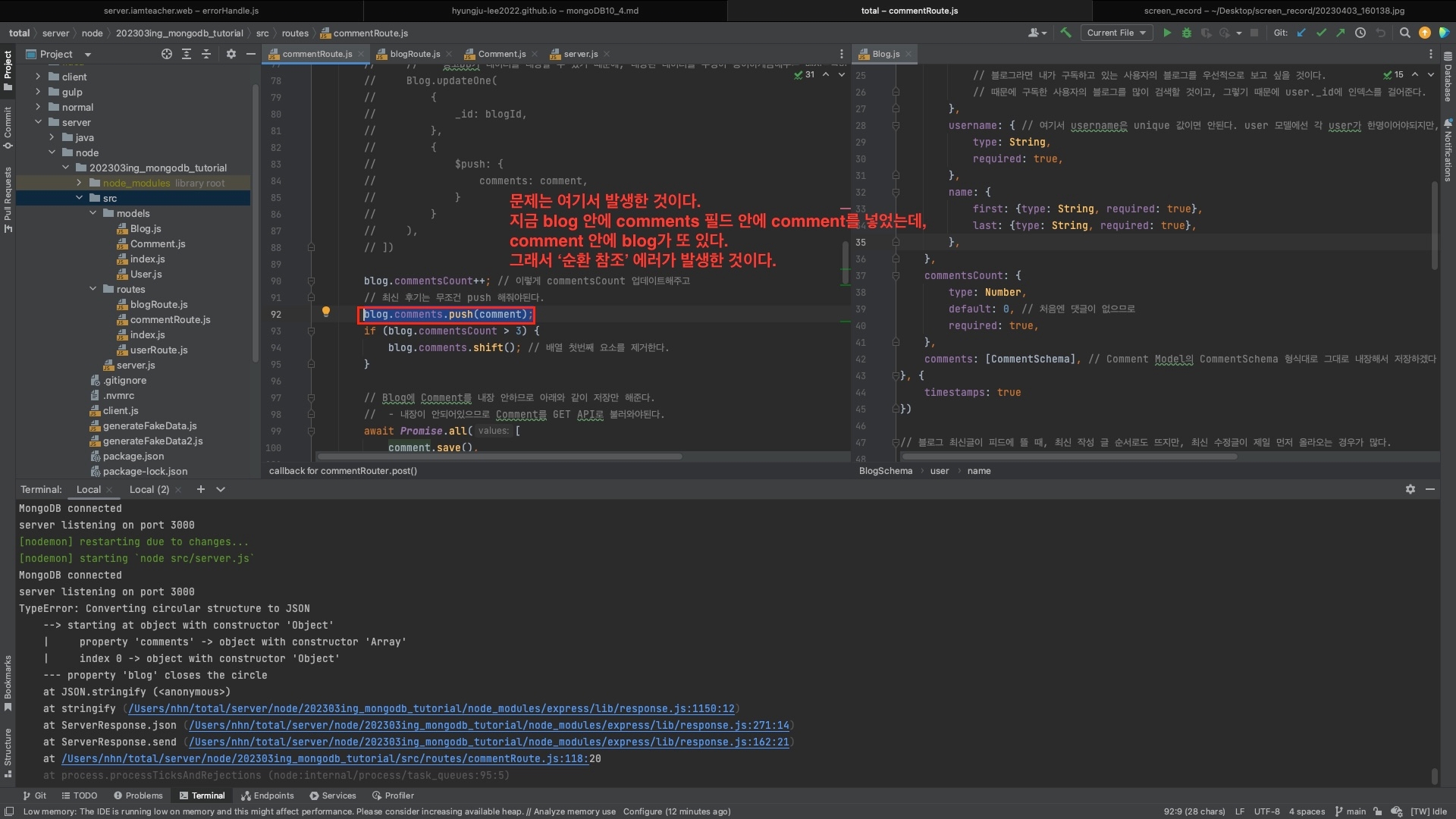Click Collapse All in the Project panel header
This screenshot has height=819, width=1456.
(206, 54)
